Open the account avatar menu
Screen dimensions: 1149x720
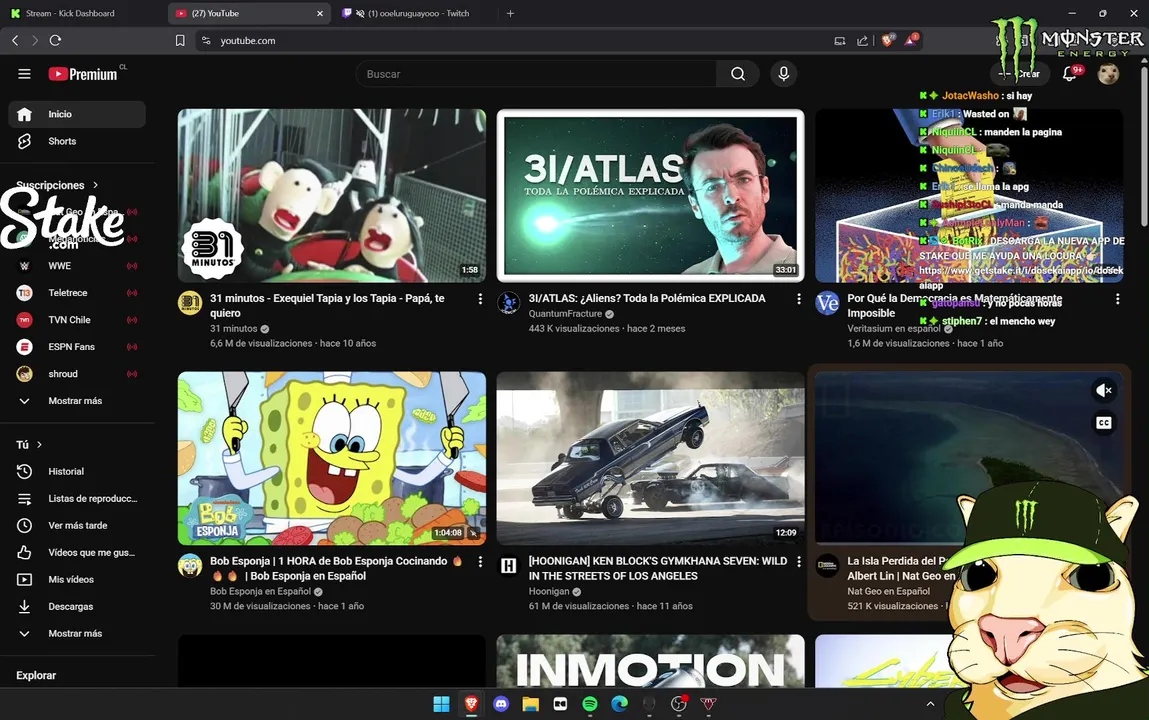(x=1108, y=74)
